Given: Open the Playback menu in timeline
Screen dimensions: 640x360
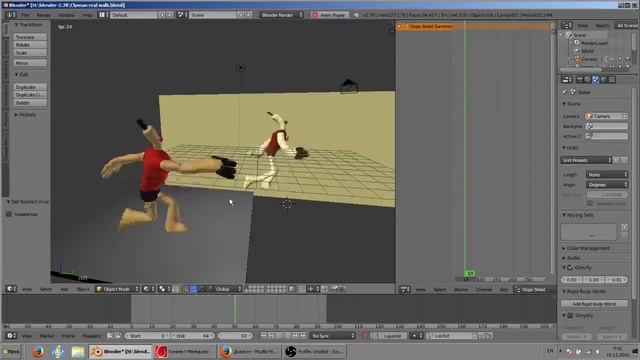Looking at the screenshot, I should 91,336.
